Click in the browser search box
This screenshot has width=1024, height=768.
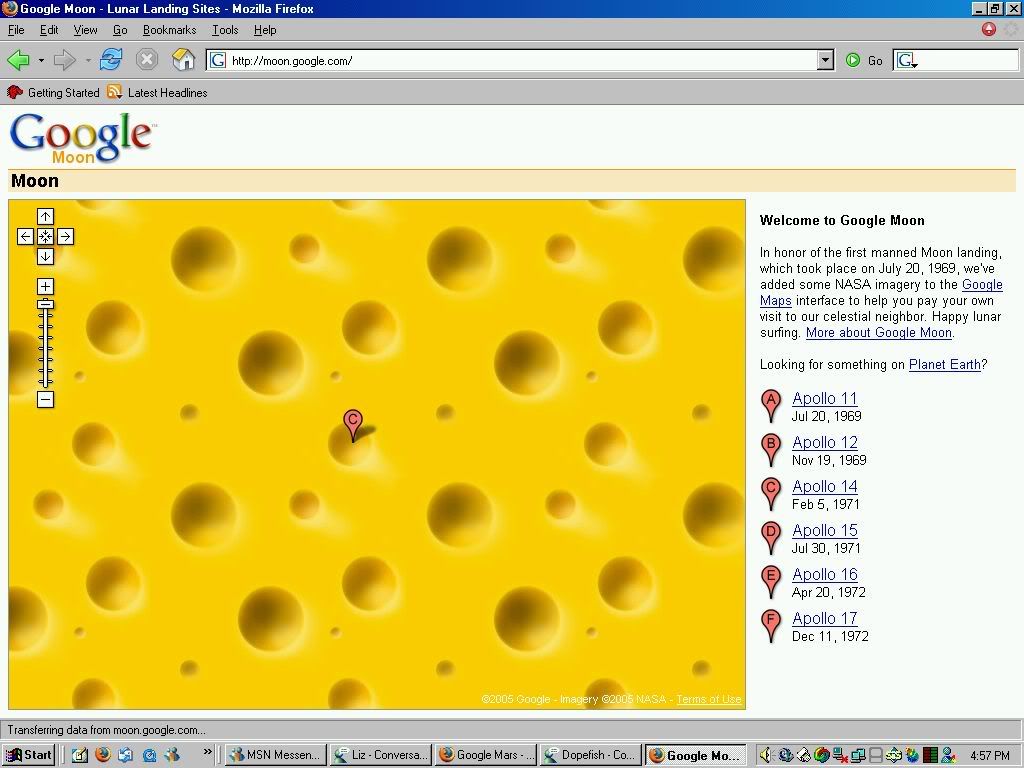click(x=968, y=61)
